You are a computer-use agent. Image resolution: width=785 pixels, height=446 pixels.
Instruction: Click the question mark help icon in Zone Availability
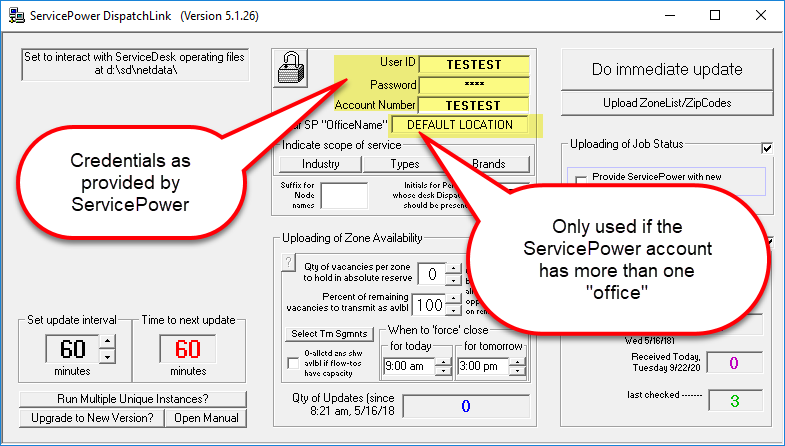click(x=288, y=262)
